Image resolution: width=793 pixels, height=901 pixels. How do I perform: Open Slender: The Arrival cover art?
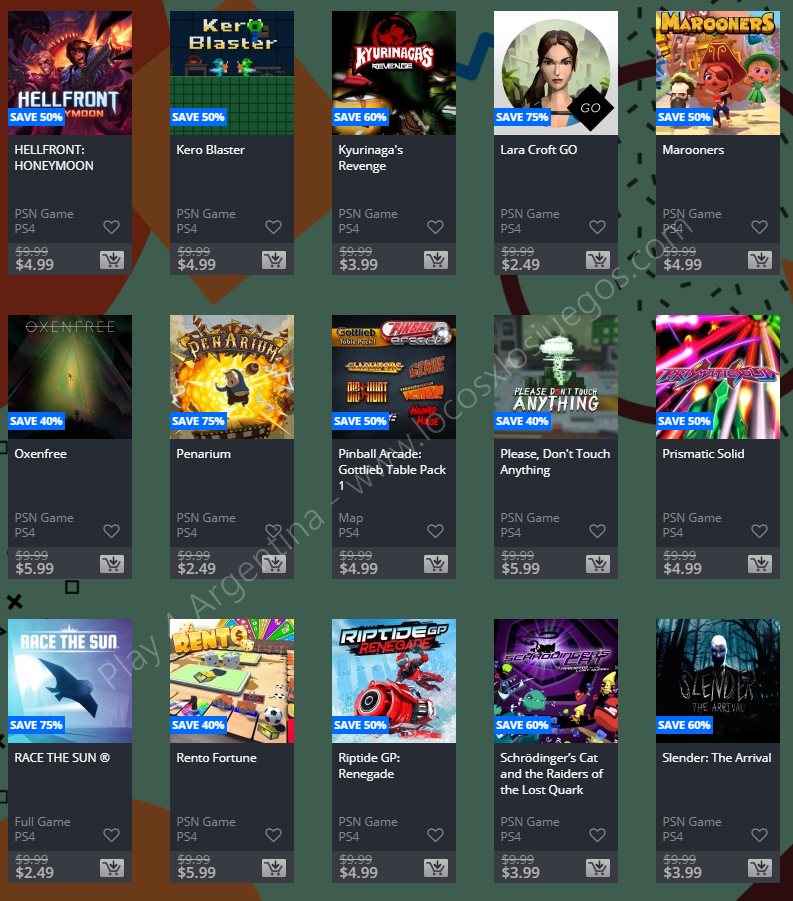pyautogui.click(x=718, y=681)
